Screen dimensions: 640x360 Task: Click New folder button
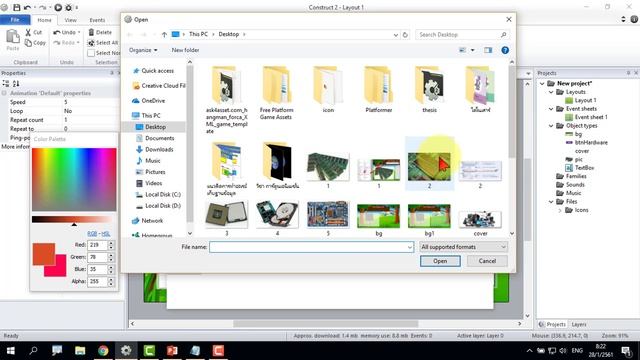(185, 50)
